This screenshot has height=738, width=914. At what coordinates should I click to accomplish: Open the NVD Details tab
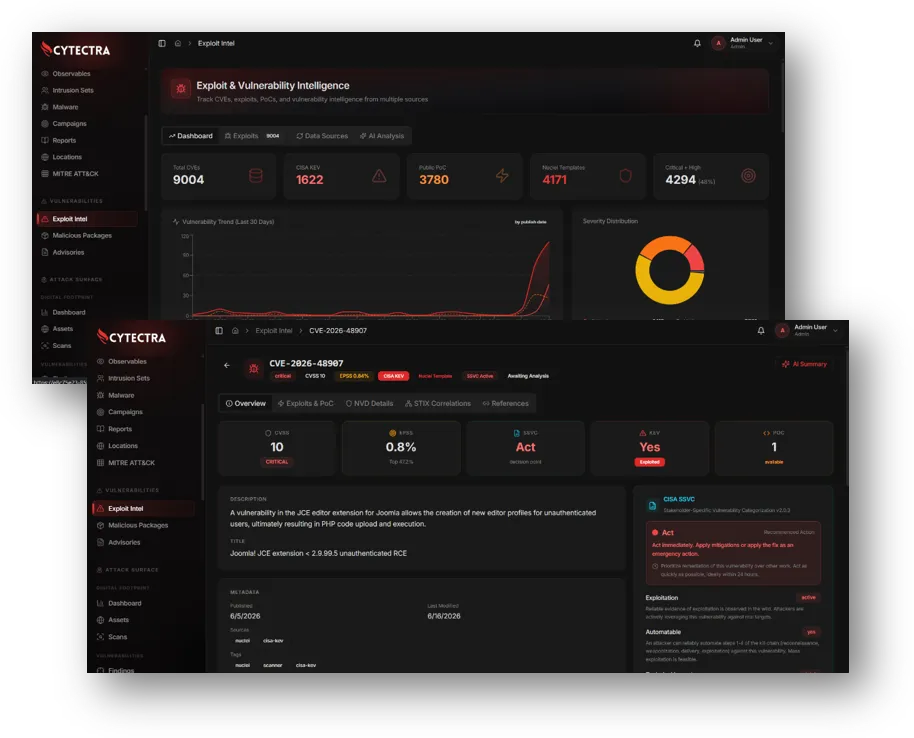coord(370,403)
